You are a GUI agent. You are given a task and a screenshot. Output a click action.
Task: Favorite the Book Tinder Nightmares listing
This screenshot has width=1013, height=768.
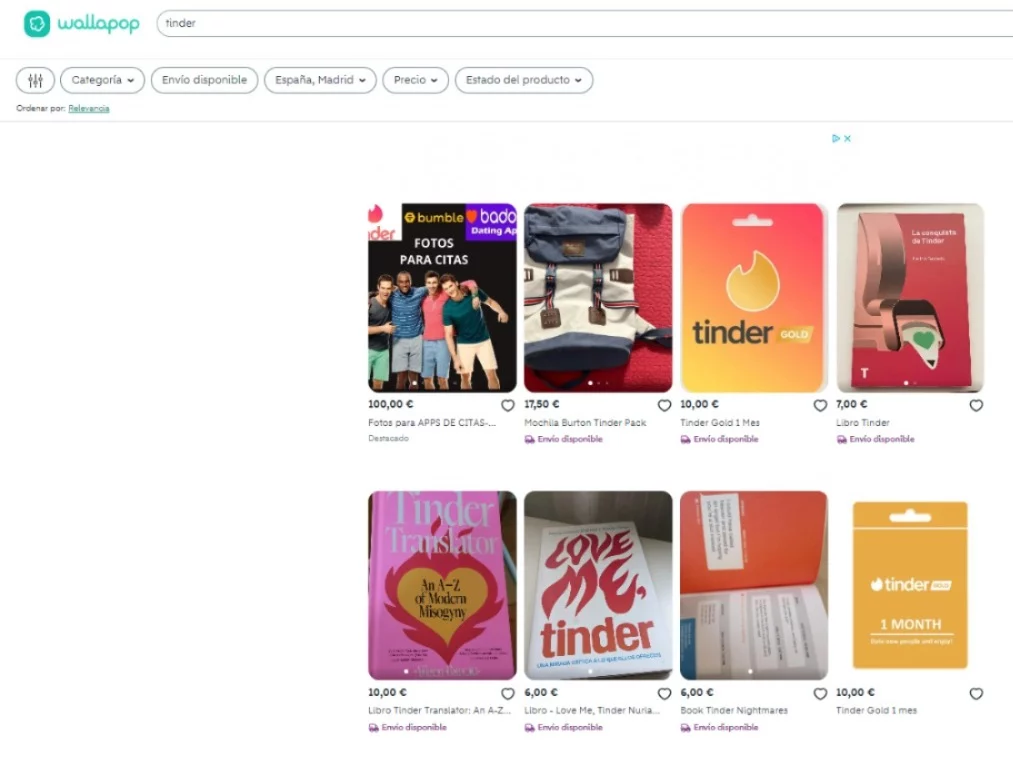pos(820,693)
